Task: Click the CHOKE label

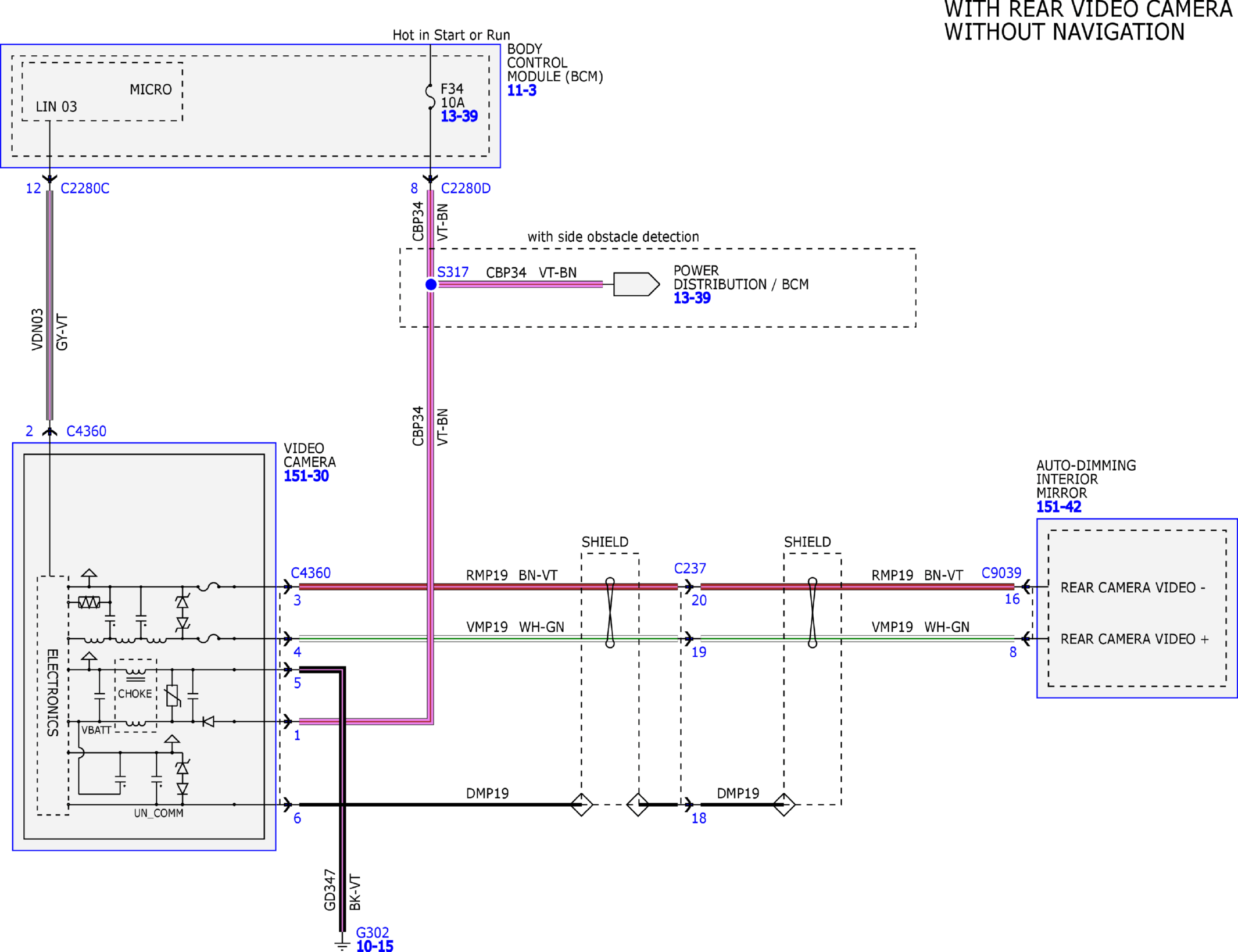Action: [135, 694]
